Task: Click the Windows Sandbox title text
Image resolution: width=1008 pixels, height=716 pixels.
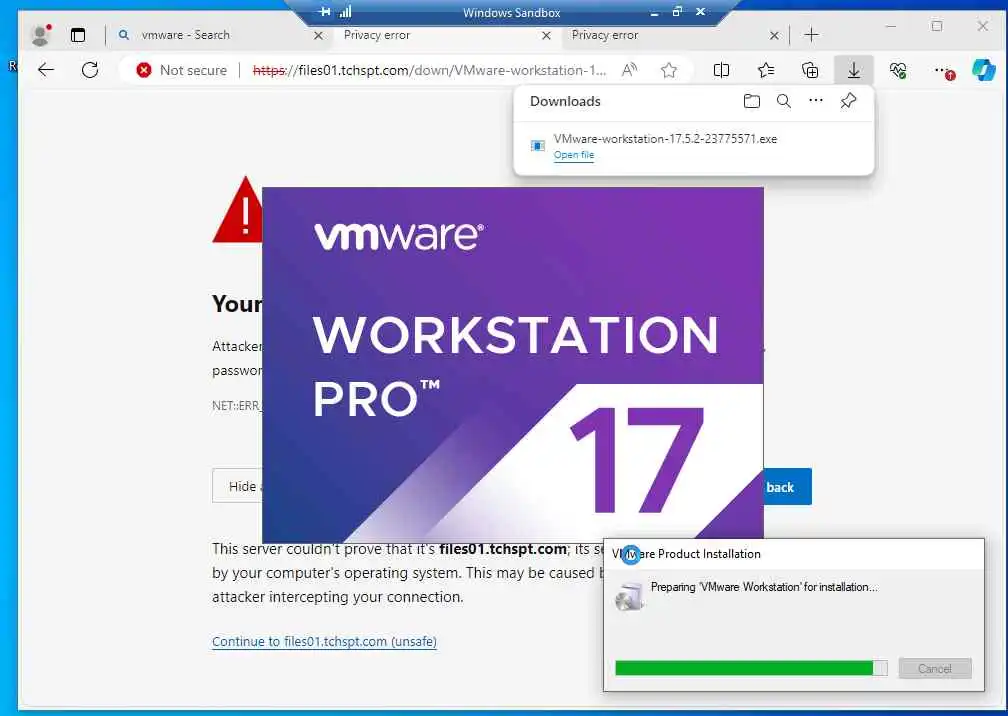Action: click(512, 12)
